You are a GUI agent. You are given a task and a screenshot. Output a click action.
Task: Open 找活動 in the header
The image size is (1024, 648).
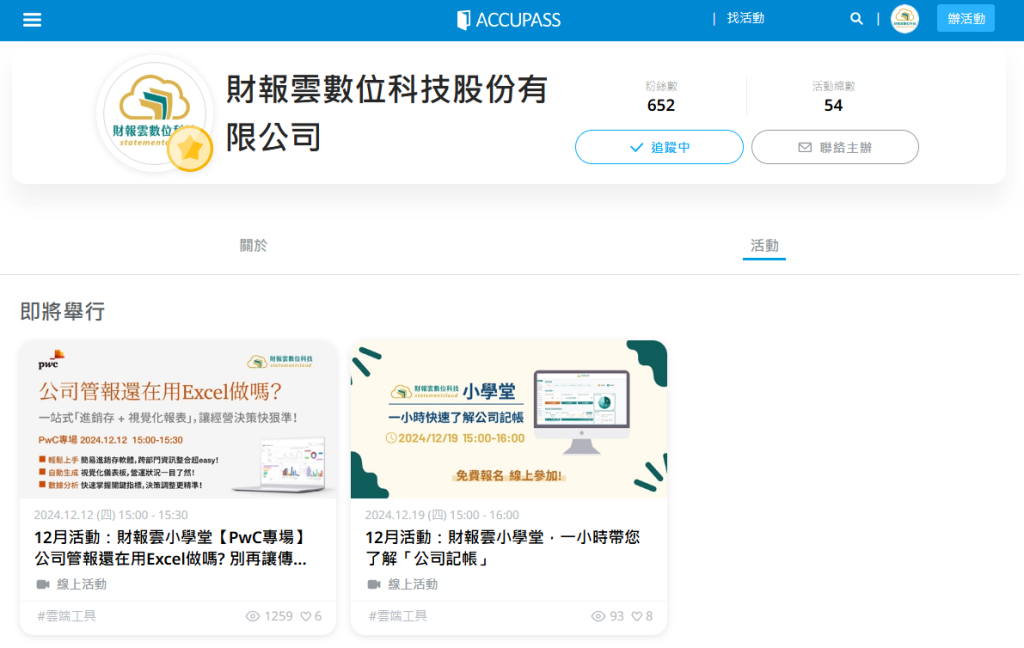[745, 18]
